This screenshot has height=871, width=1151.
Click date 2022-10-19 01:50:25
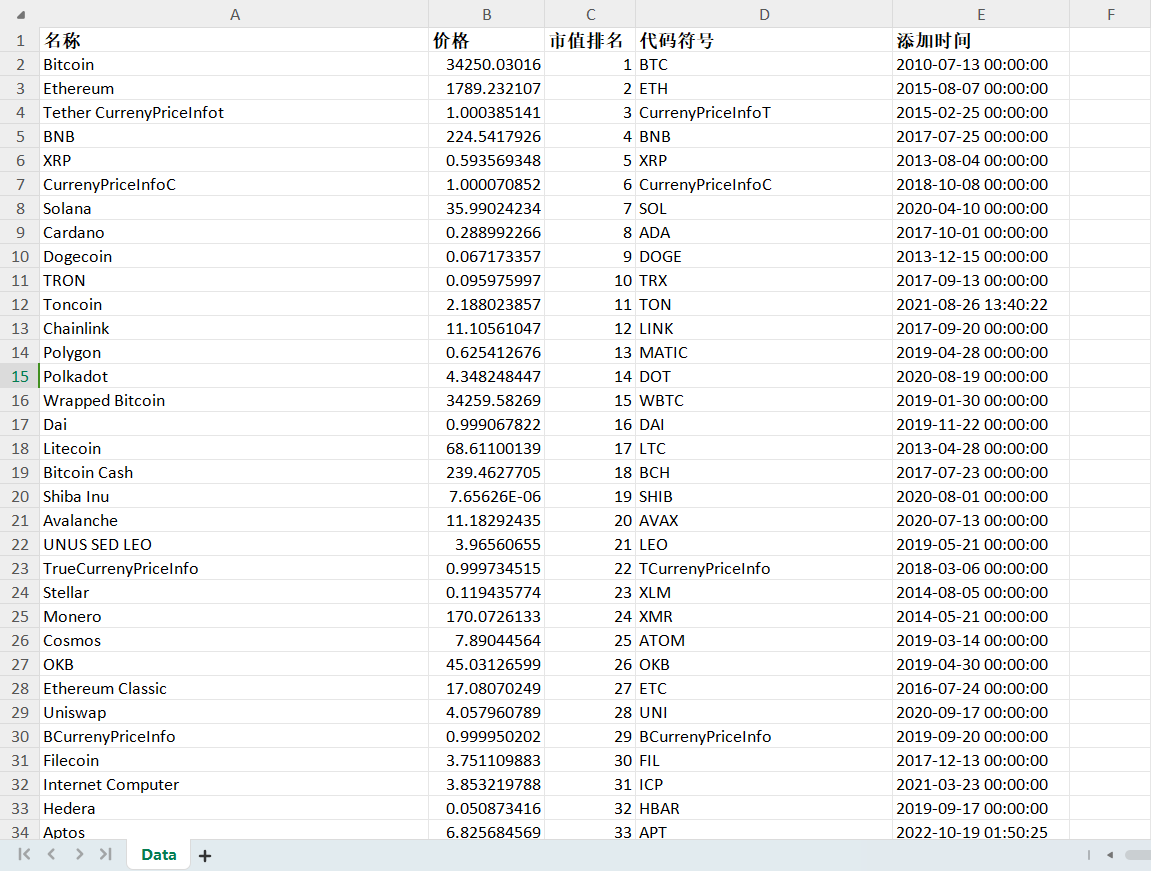point(981,831)
